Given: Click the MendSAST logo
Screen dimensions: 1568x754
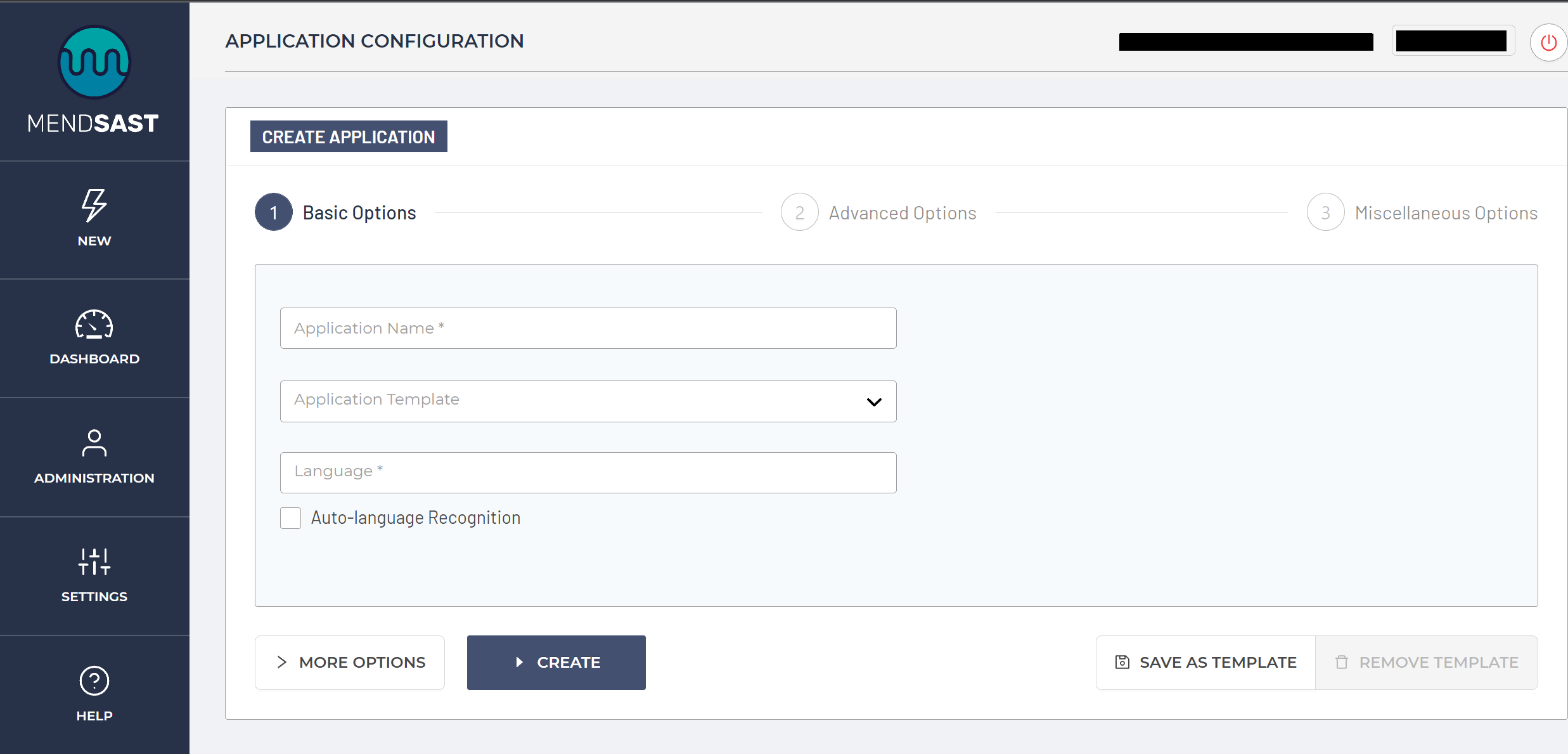Looking at the screenshot, I should [x=94, y=62].
